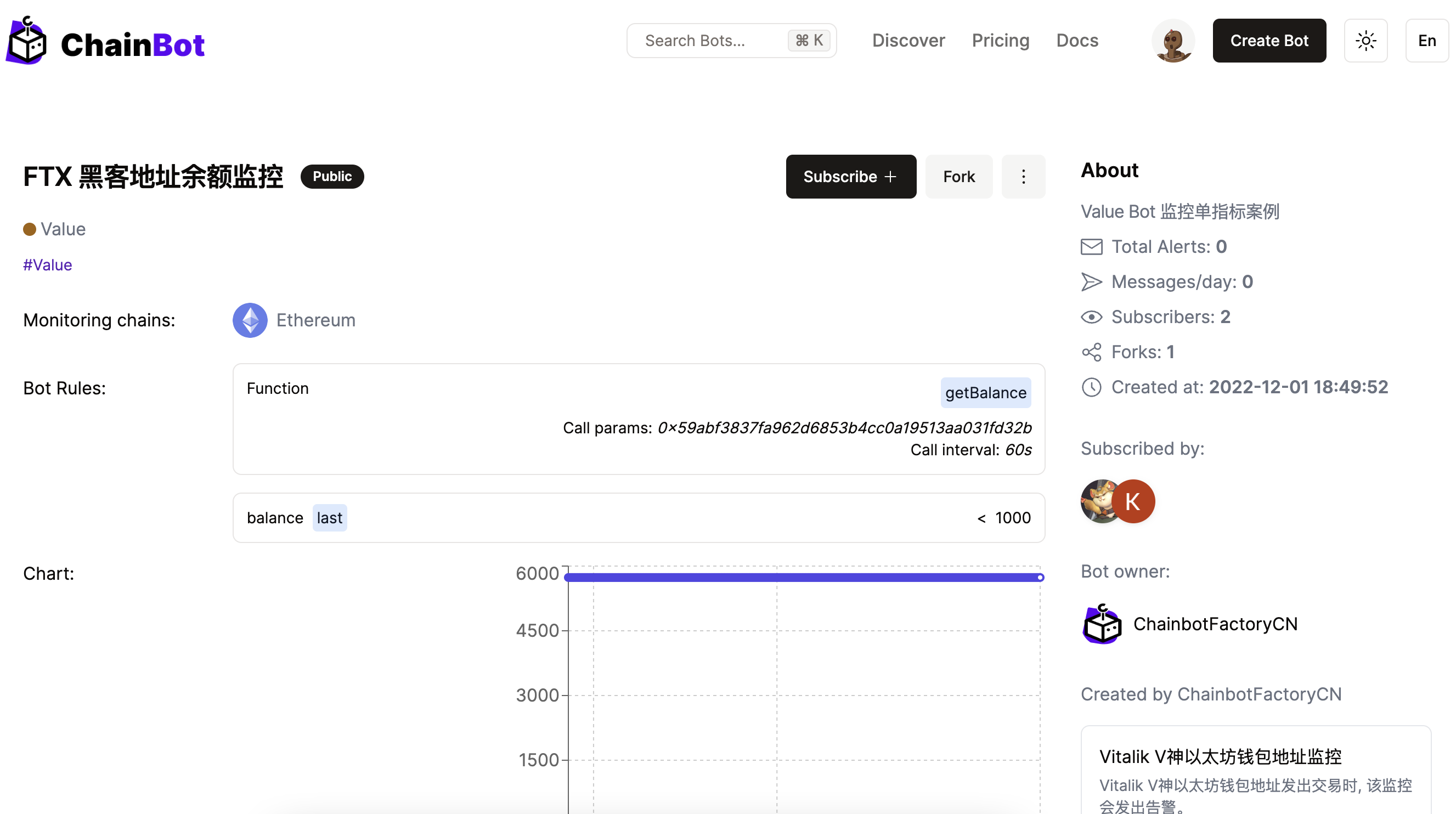Click the Create Bot button

(x=1269, y=41)
